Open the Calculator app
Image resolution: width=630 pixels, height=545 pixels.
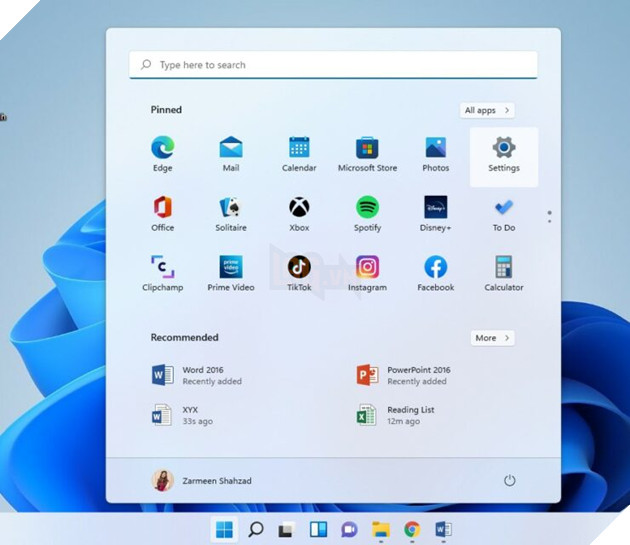pos(504,273)
